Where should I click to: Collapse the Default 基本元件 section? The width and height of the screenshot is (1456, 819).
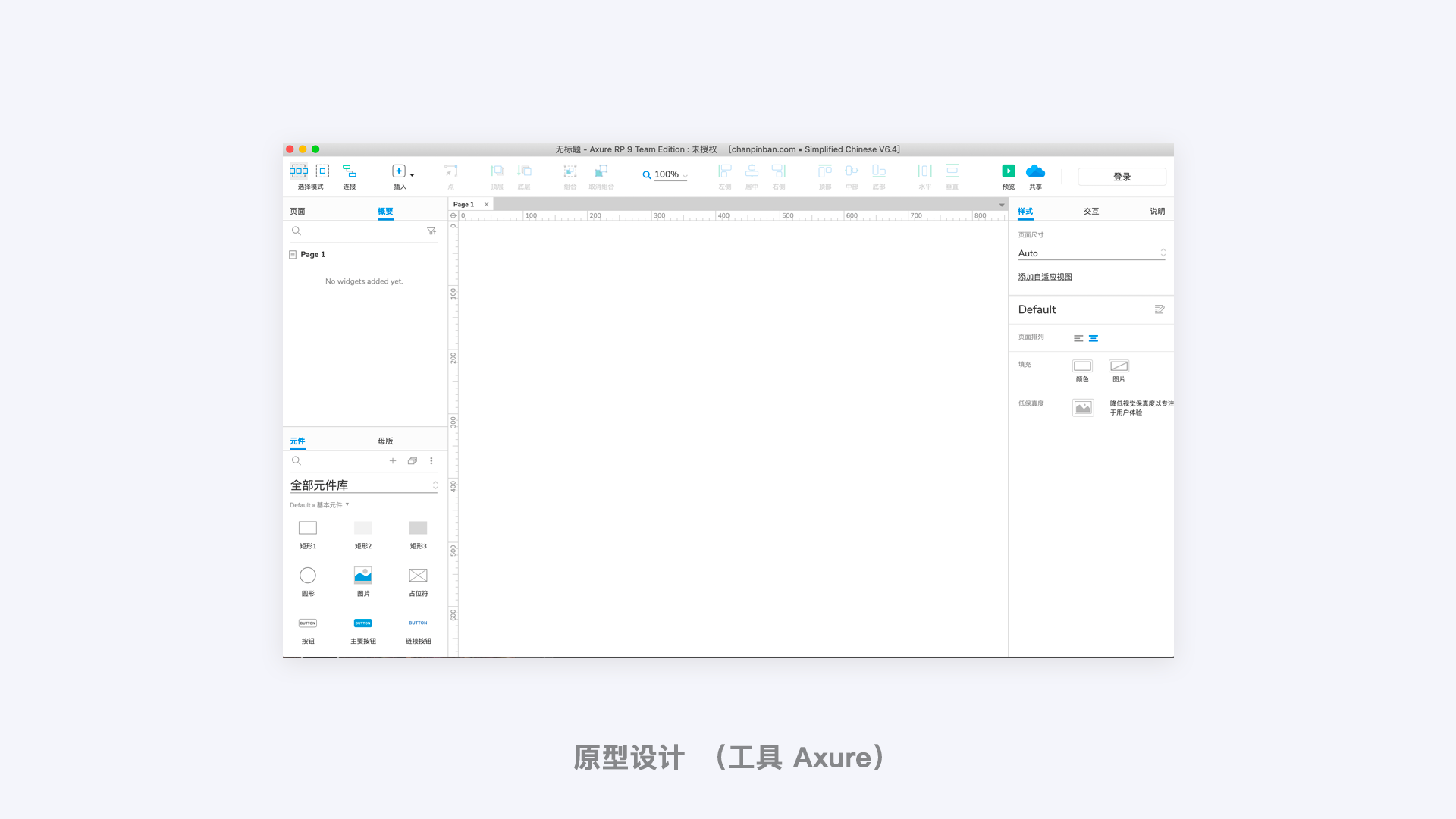click(x=319, y=505)
